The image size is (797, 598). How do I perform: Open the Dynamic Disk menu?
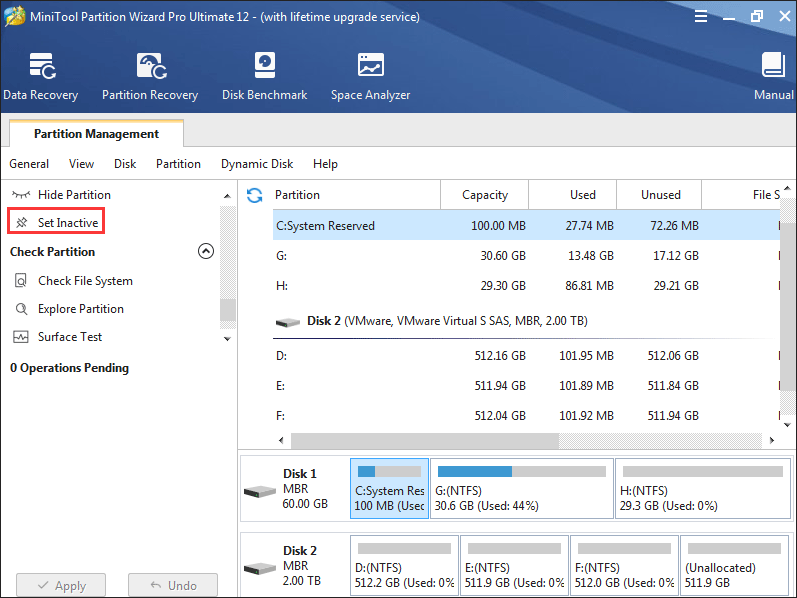(257, 164)
